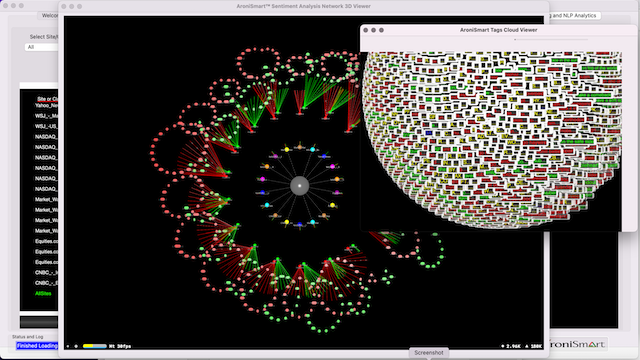Click the node count 2.96K indicator
Screen dimensions: 640x360
511,346
